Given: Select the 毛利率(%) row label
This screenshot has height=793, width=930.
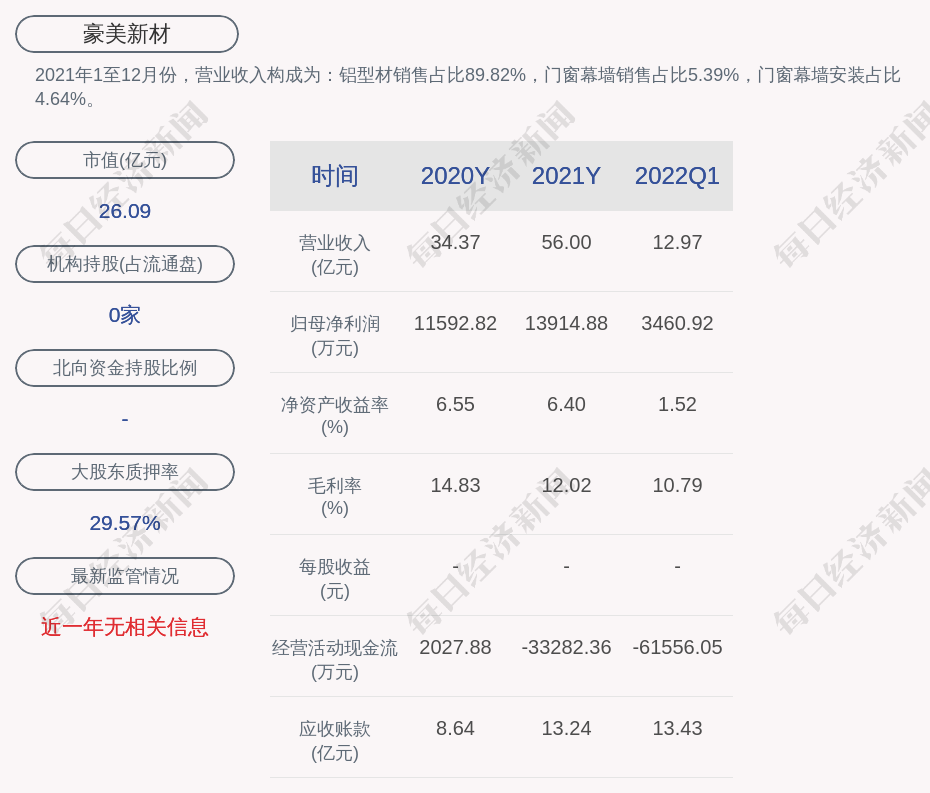Looking at the screenshot, I should click(x=335, y=496).
